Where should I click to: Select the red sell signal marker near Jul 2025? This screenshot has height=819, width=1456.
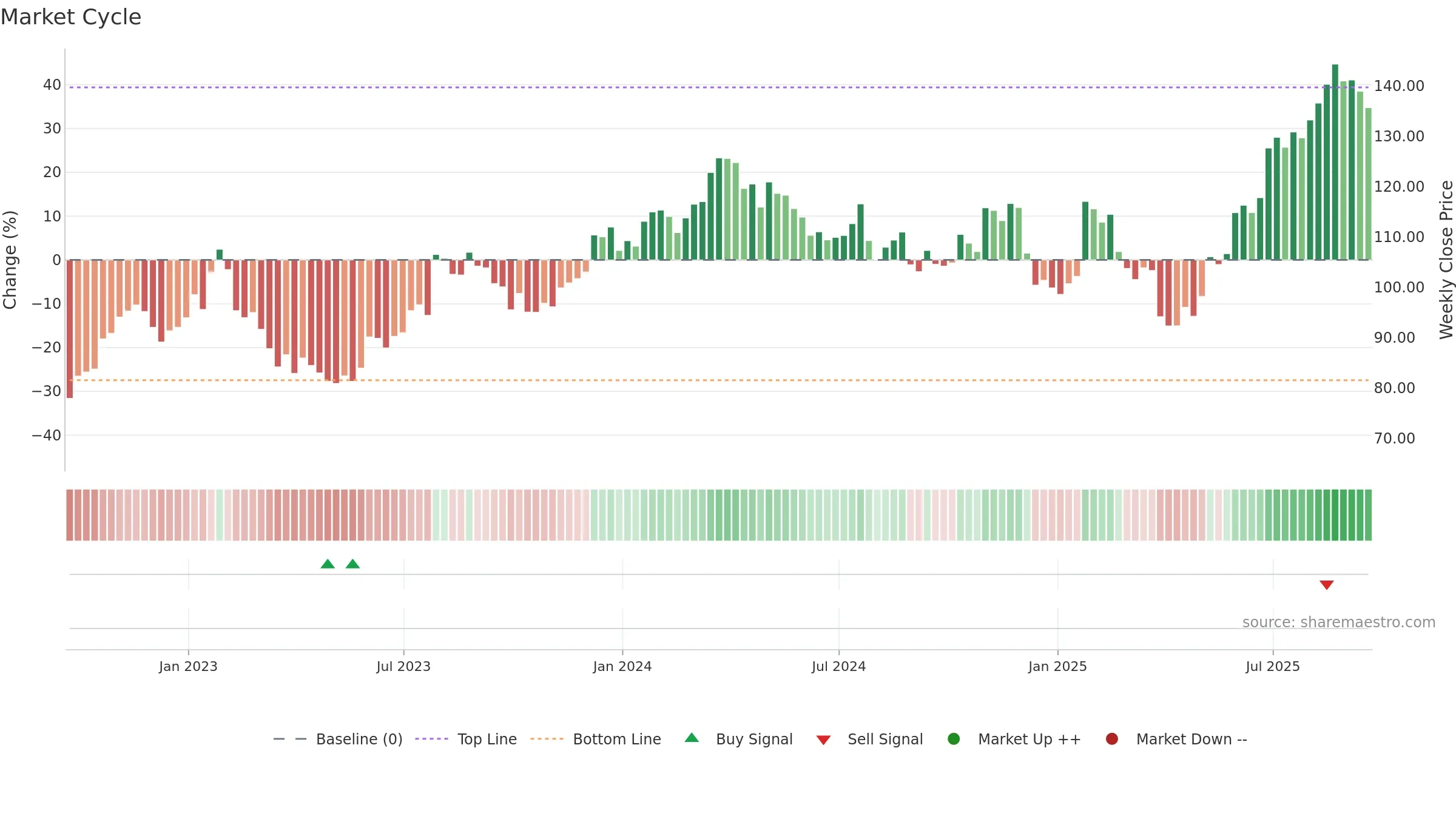click(1327, 585)
